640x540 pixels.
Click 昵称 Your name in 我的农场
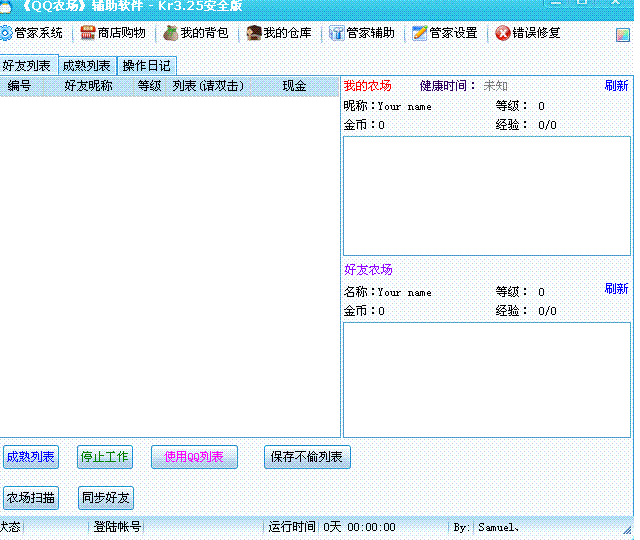pyautogui.click(x=387, y=106)
